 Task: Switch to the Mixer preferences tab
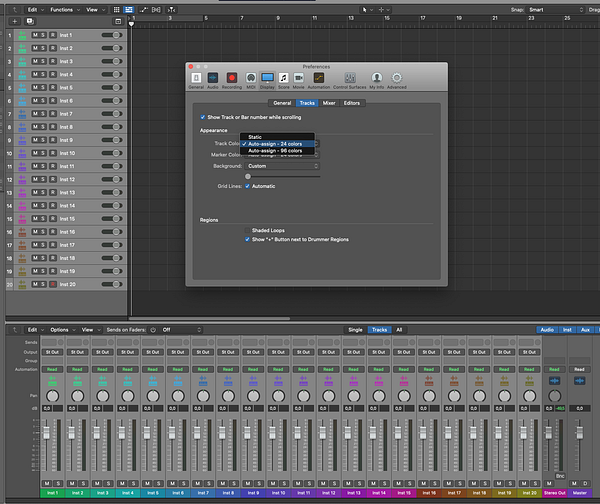click(x=328, y=102)
